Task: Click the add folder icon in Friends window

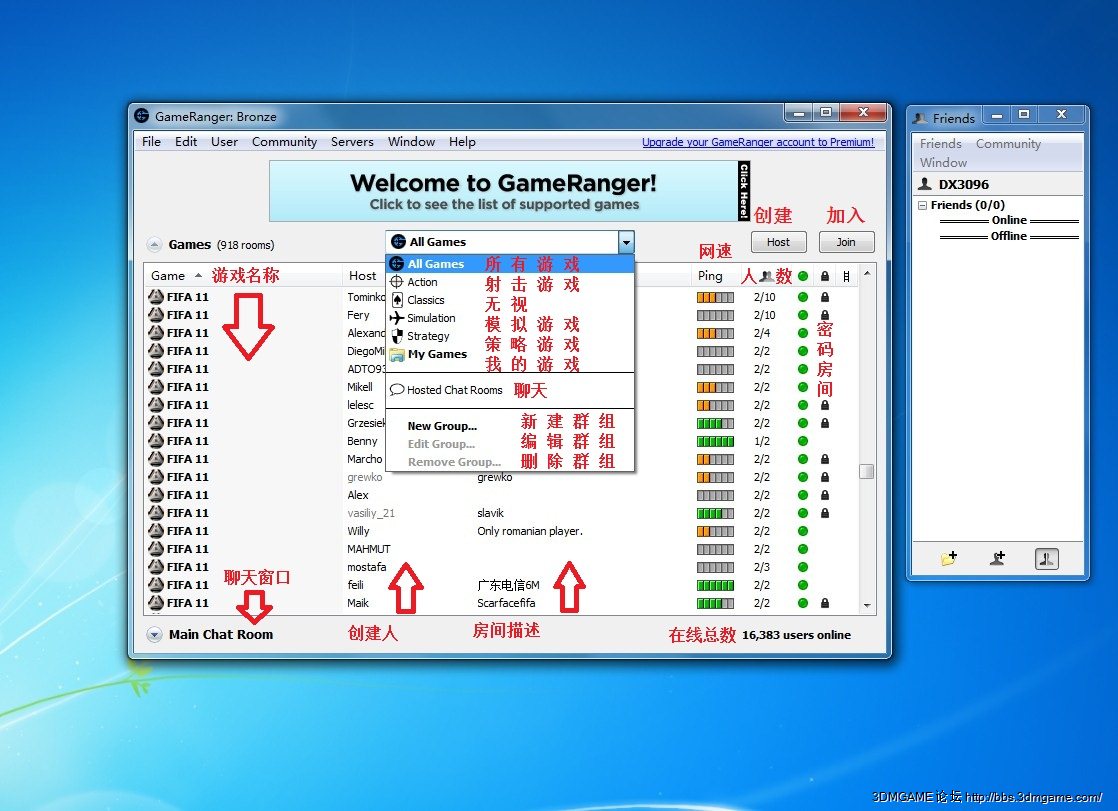Action: (948, 559)
